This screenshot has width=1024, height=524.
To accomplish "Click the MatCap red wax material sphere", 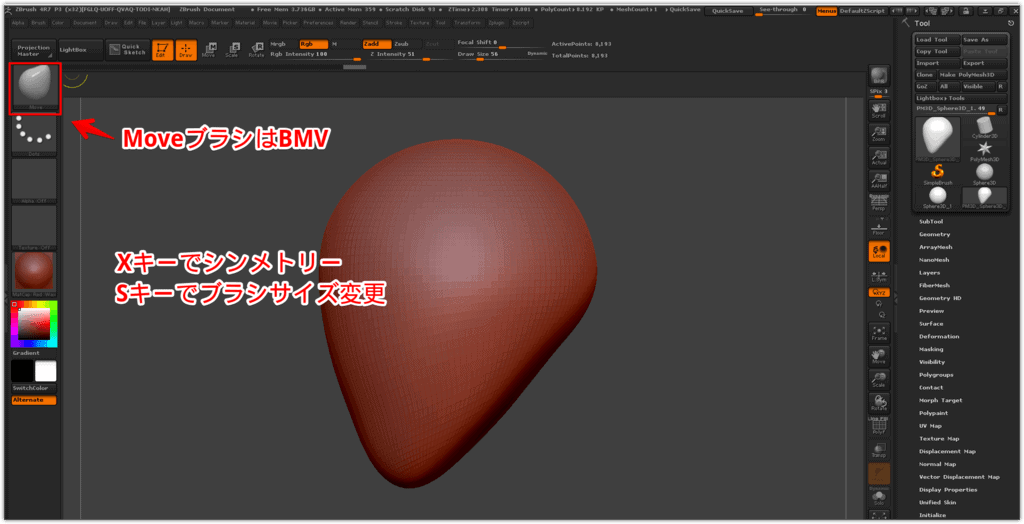I will [x=35, y=273].
